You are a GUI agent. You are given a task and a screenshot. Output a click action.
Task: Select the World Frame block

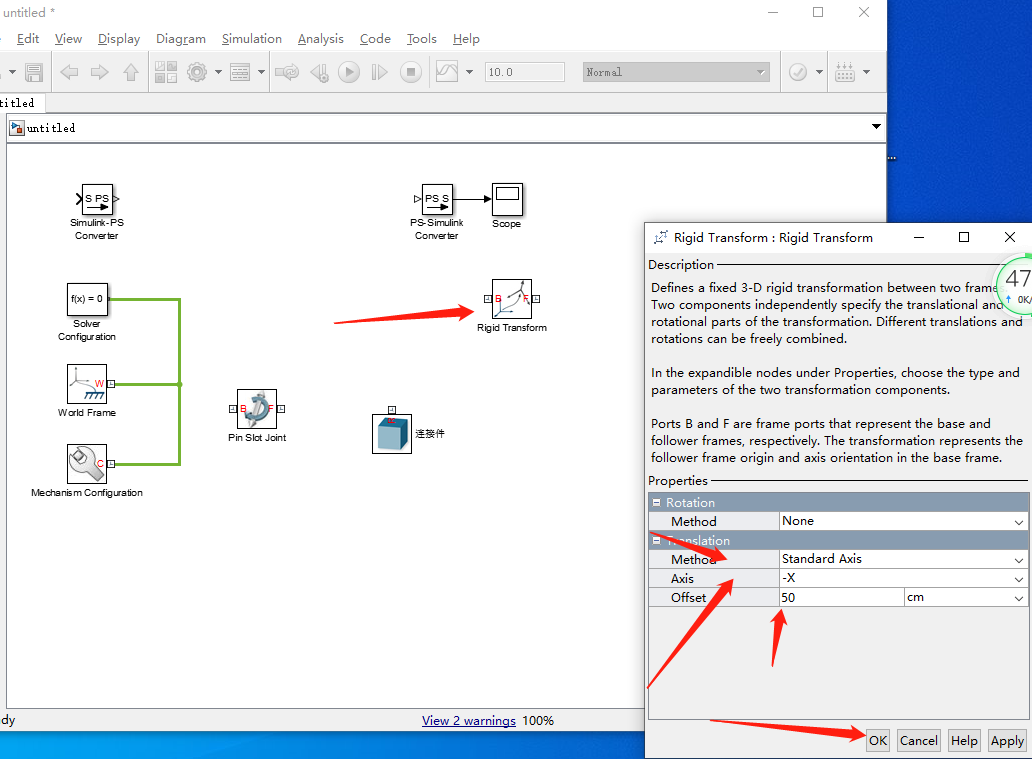click(x=87, y=384)
